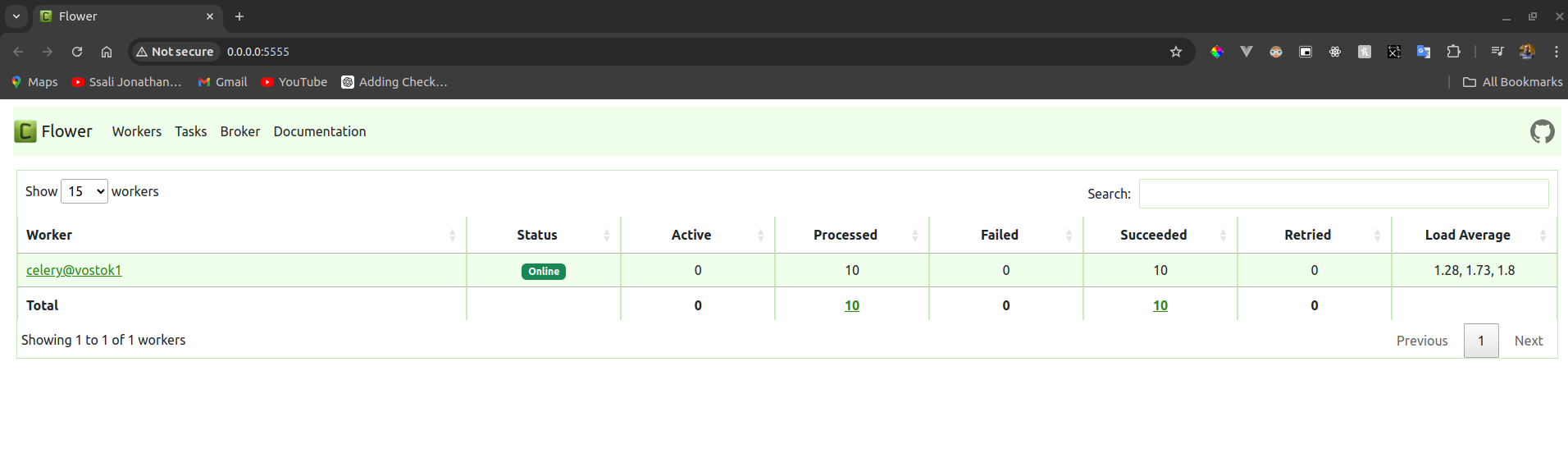Switch to the Tasks page
This screenshot has width=1568, height=458.
(x=190, y=131)
